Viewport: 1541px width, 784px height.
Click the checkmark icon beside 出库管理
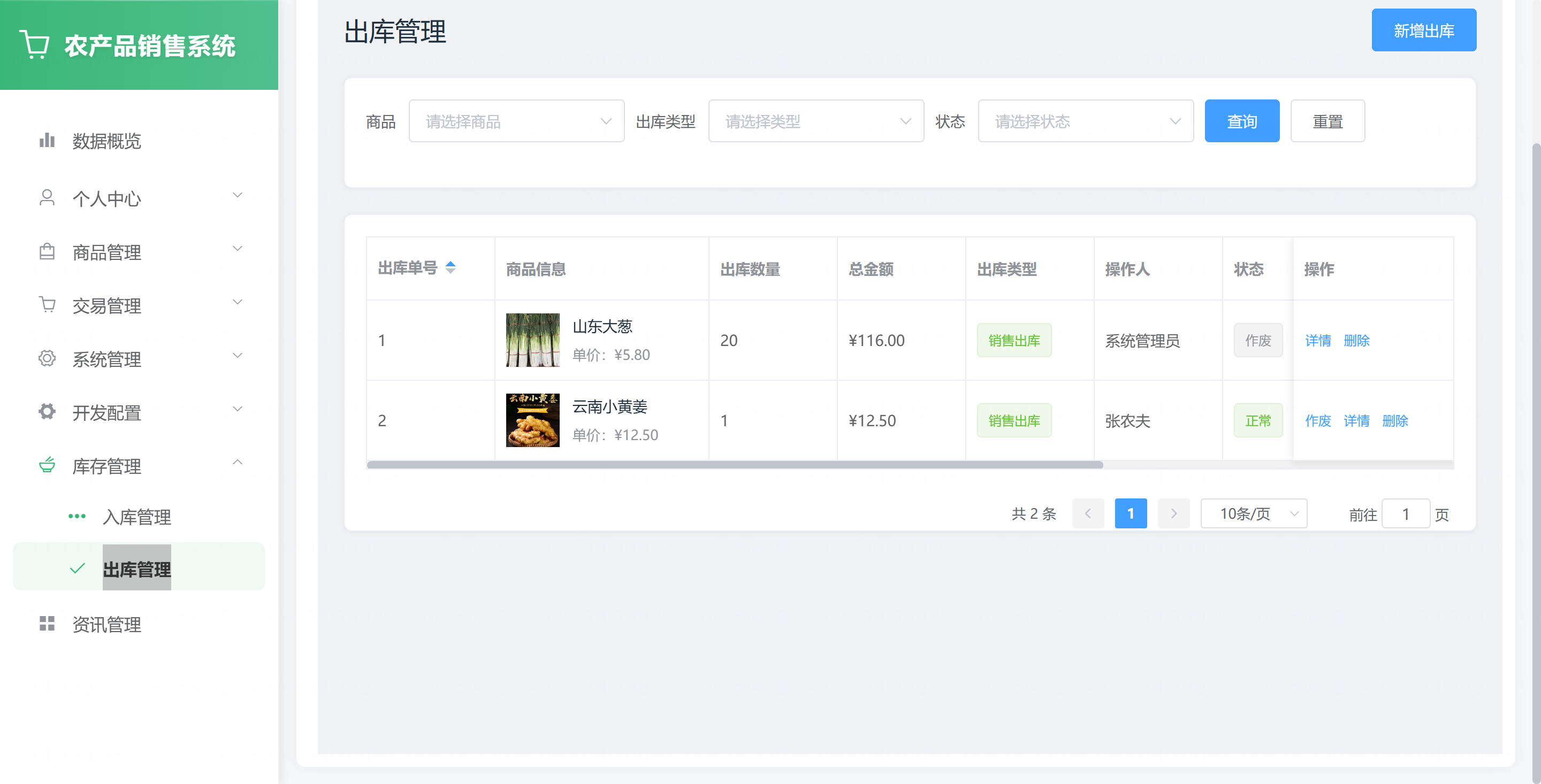click(77, 568)
